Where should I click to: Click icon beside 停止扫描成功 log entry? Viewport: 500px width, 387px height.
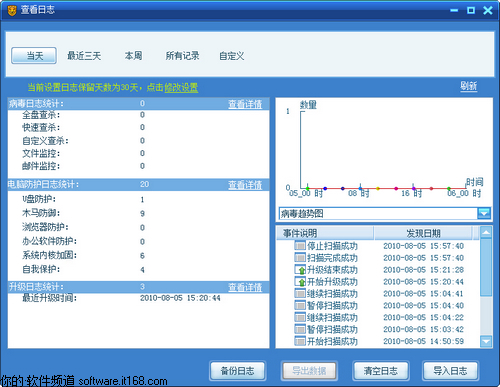click(x=300, y=246)
